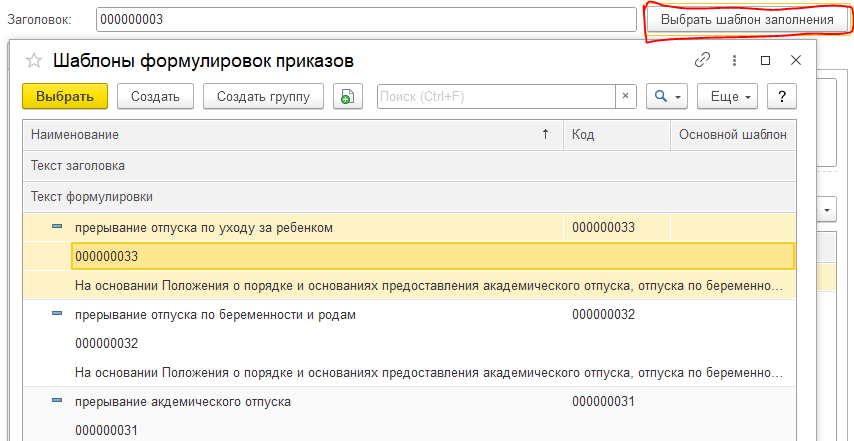Click the Код column header
Viewport: 854px width, 441px height.
pyautogui.click(x=617, y=135)
